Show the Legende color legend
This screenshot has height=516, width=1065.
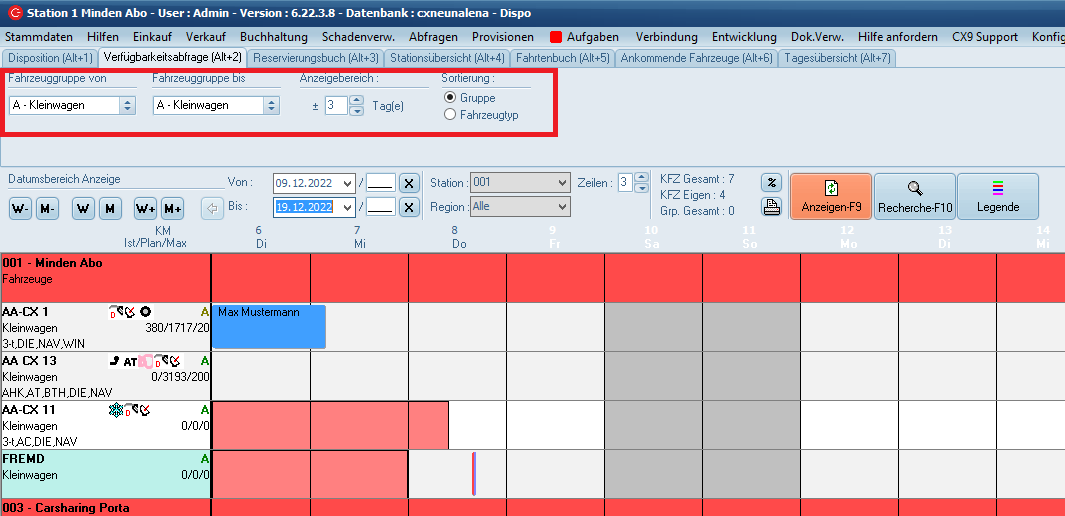coord(997,196)
